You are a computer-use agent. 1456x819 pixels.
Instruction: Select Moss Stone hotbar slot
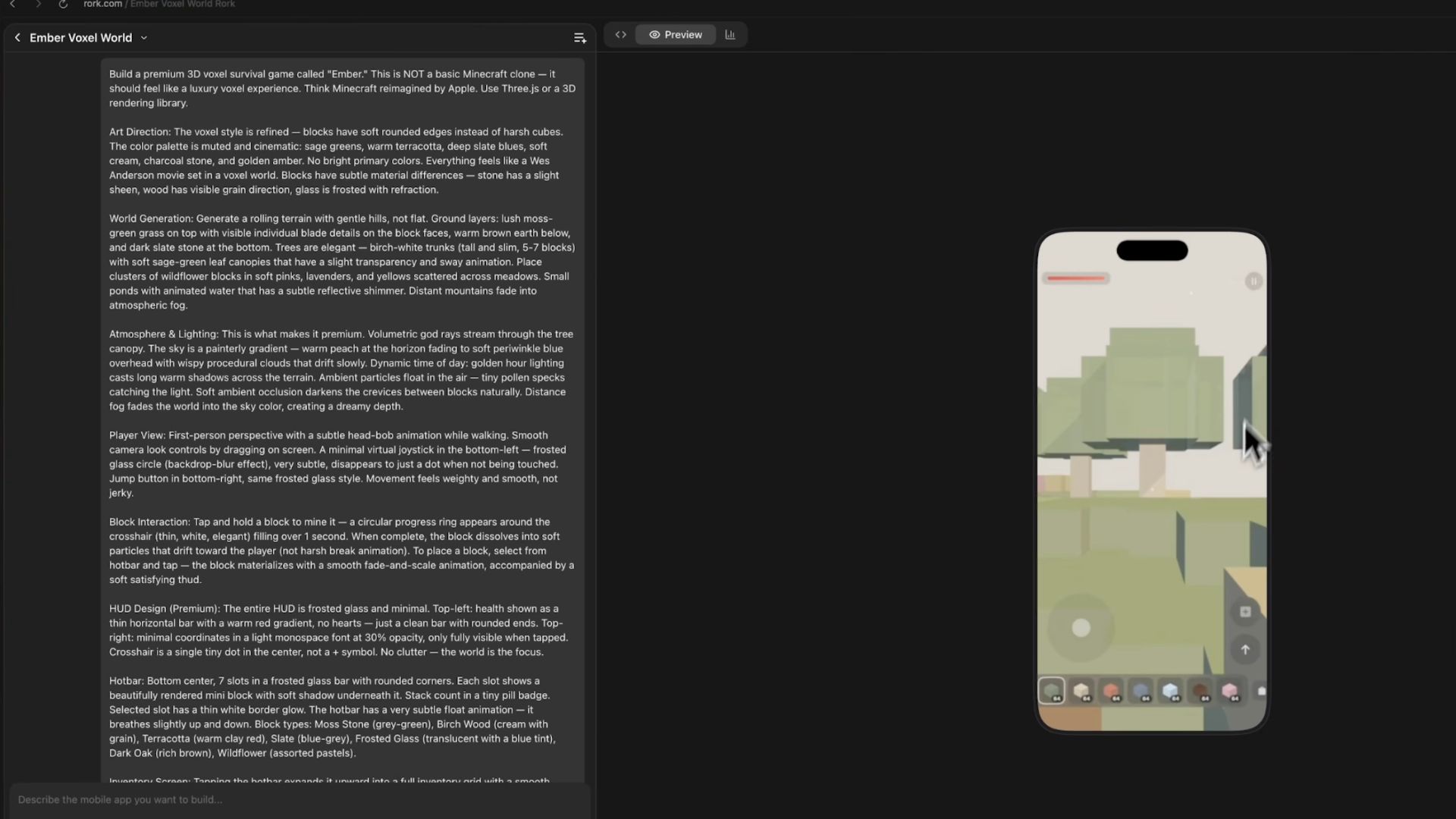point(1051,692)
